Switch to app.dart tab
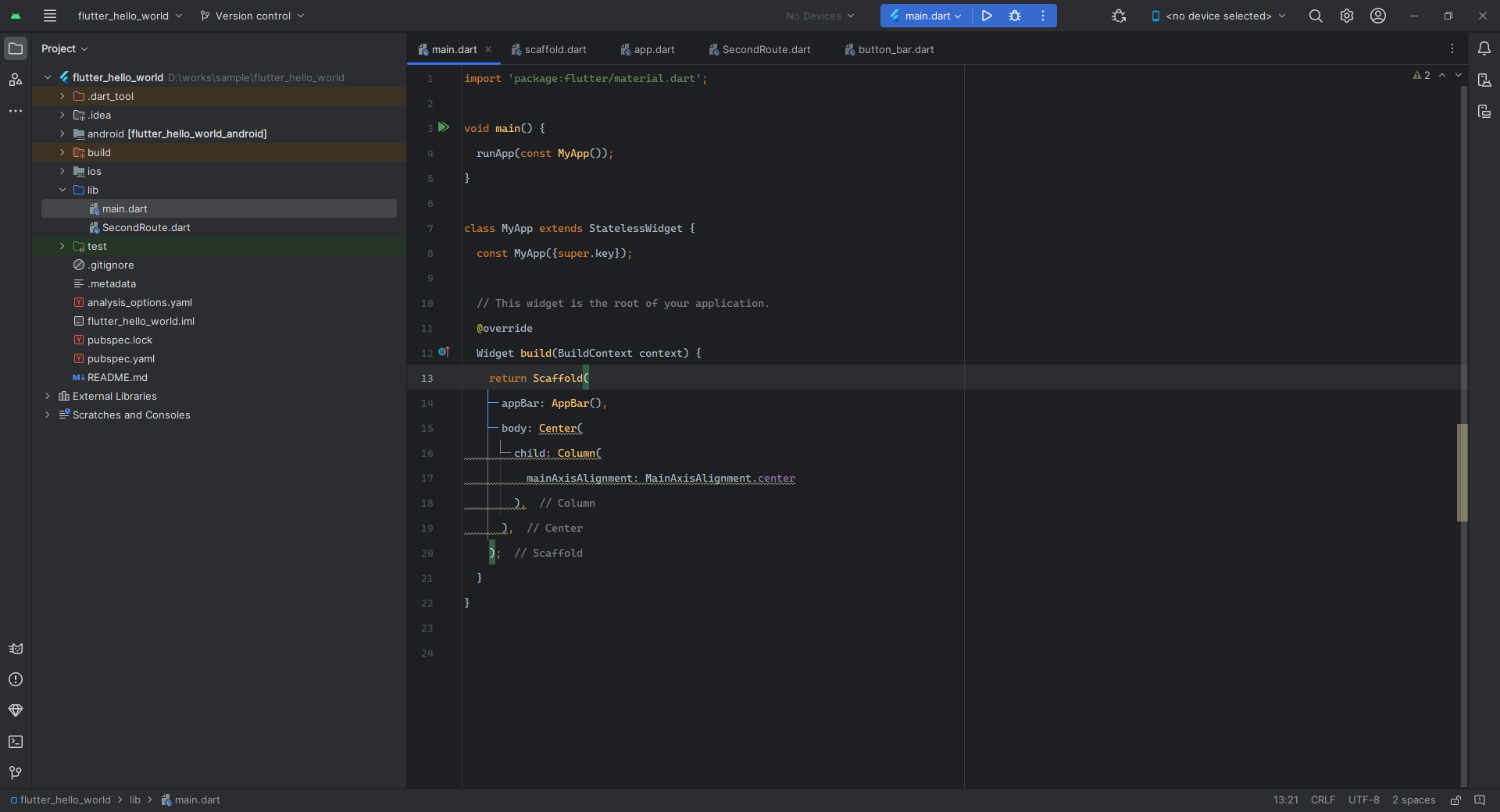 click(648, 49)
